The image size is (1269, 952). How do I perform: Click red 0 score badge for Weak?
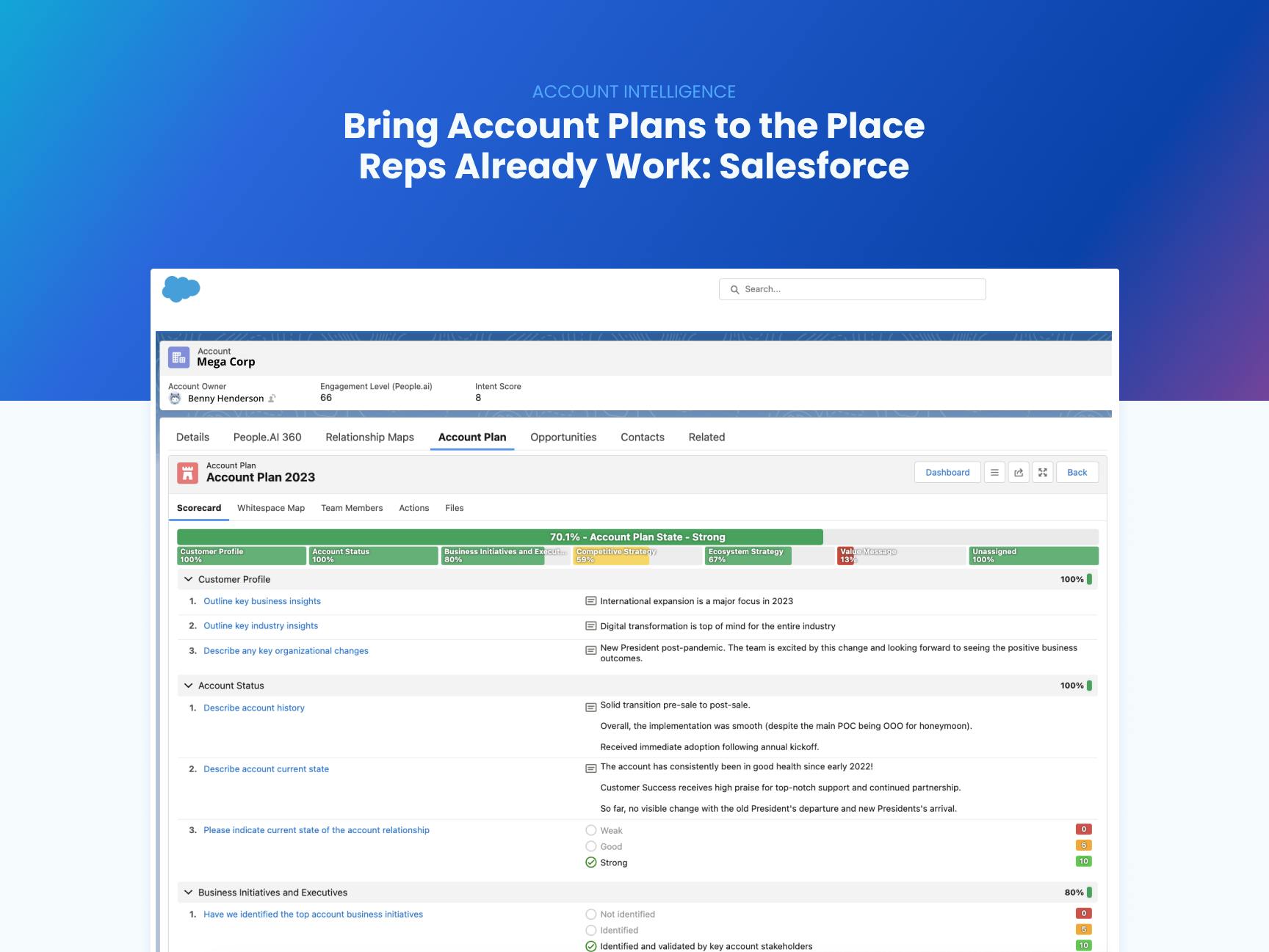click(1083, 829)
